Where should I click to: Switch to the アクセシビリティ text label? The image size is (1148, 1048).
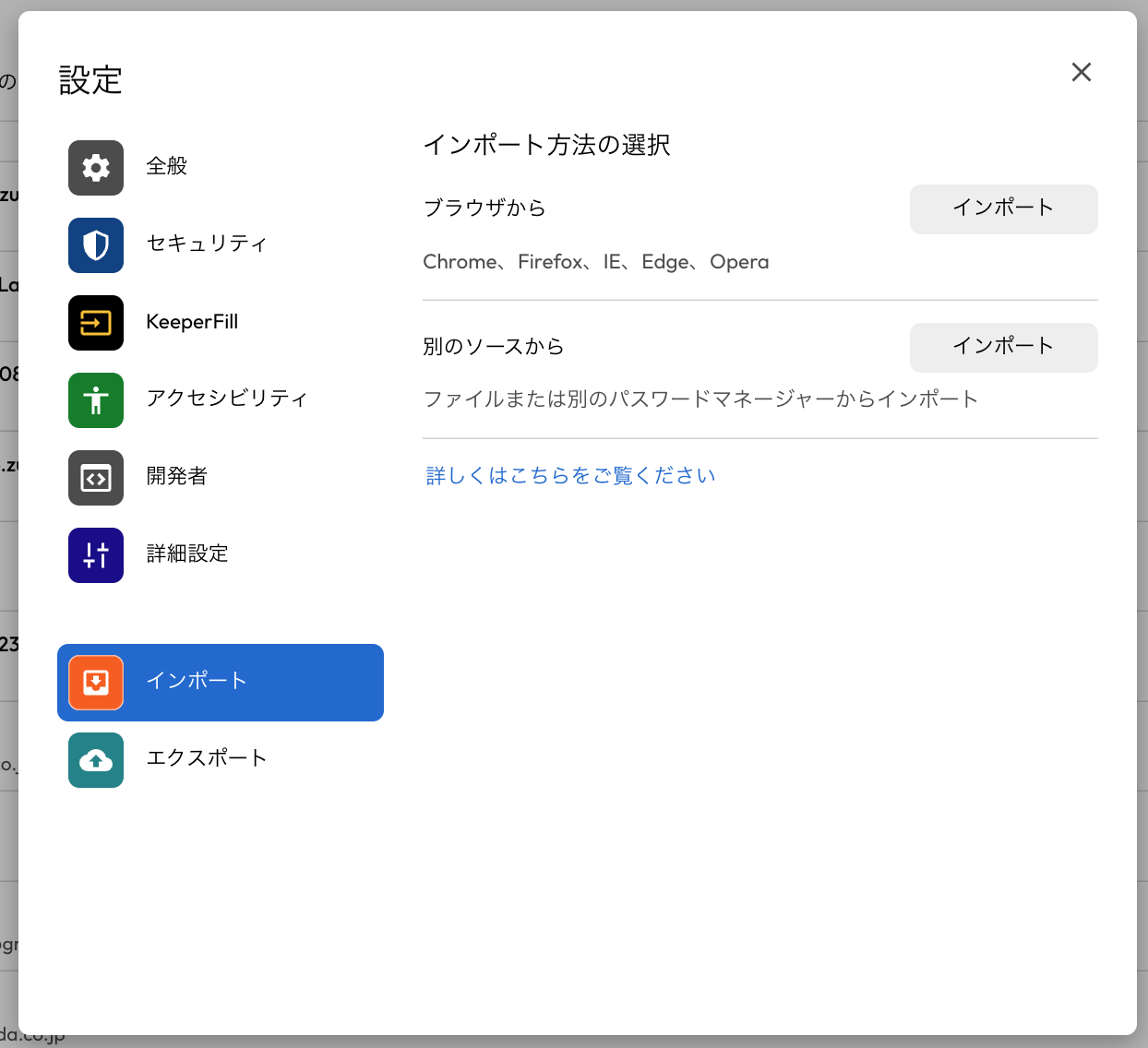pos(227,399)
